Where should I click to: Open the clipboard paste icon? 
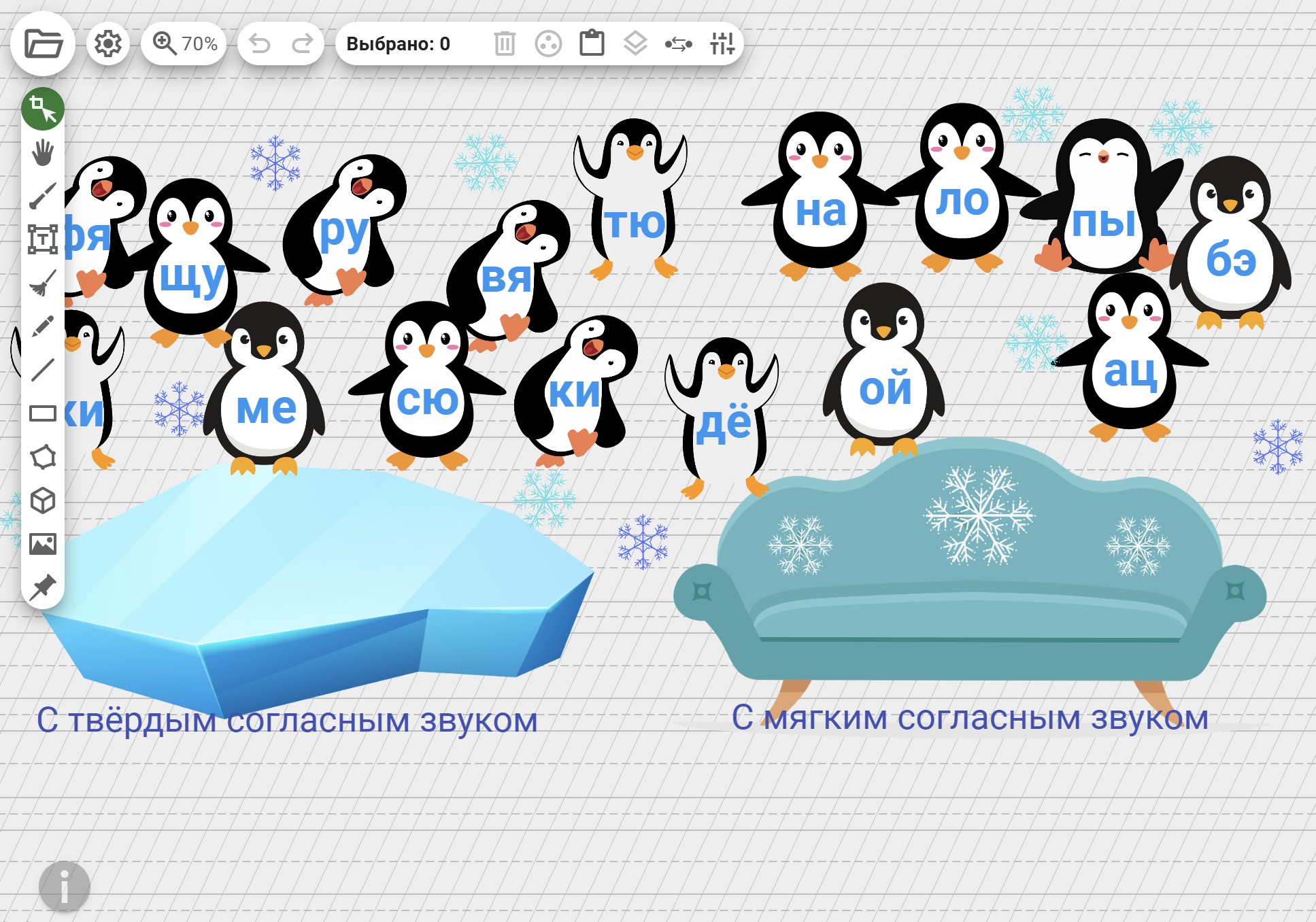[592, 44]
